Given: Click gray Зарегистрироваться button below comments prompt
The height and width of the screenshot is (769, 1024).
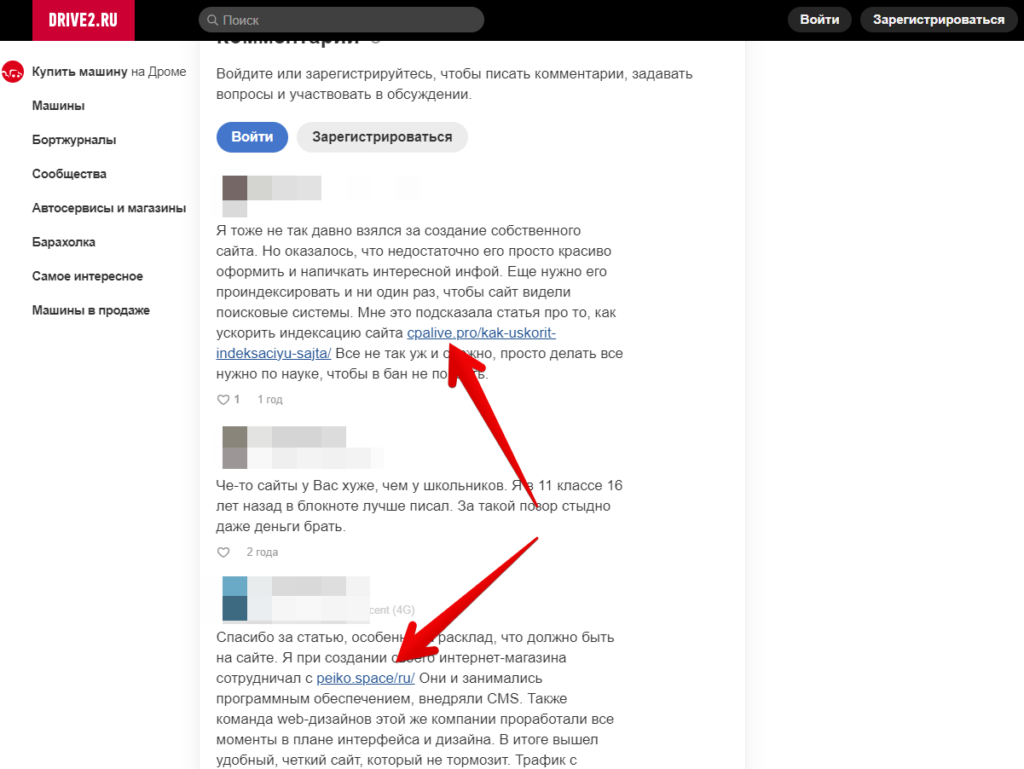Looking at the screenshot, I should pos(382,137).
